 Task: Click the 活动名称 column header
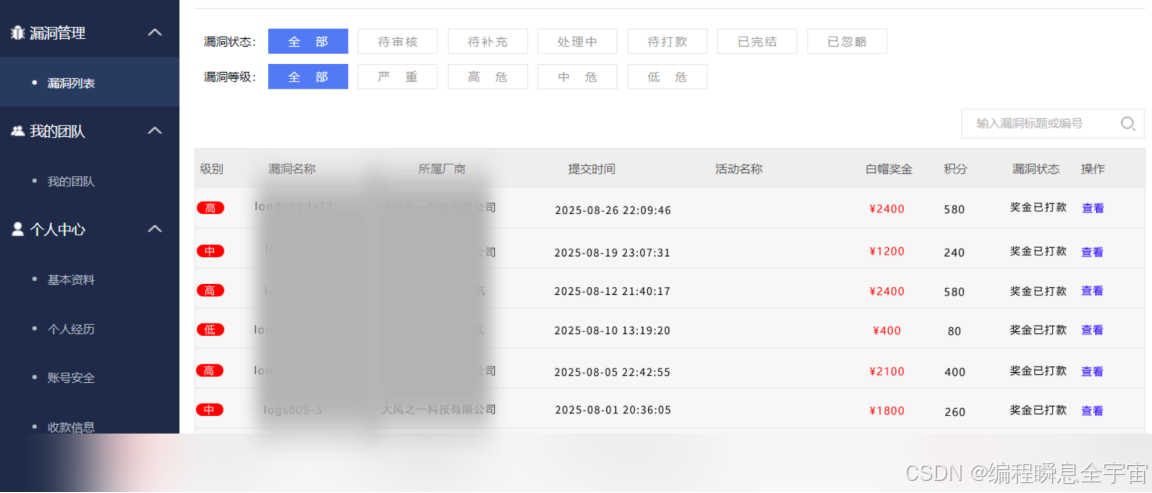[x=739, y=169]
